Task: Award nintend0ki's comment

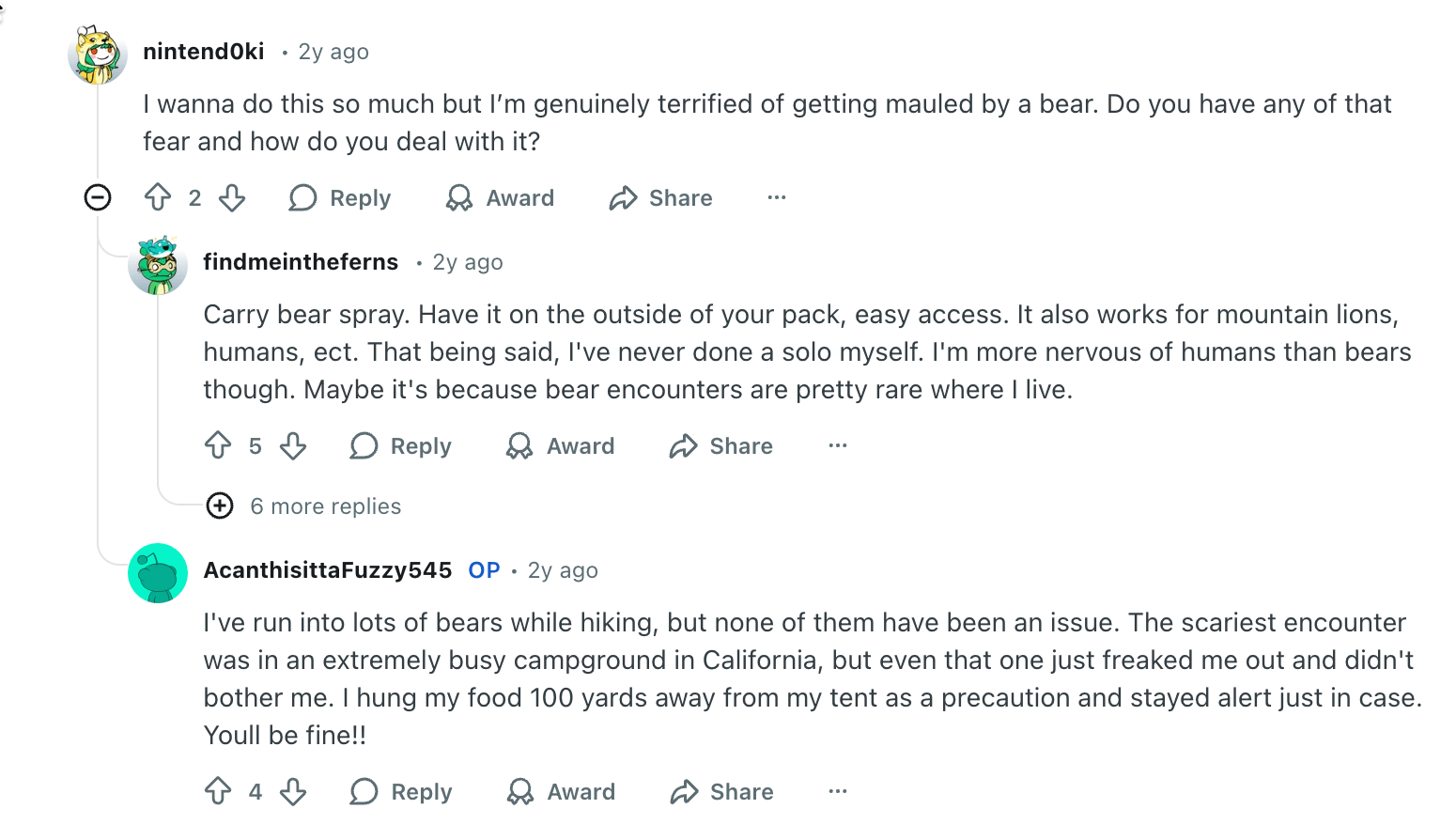Action: click(500, 197)
